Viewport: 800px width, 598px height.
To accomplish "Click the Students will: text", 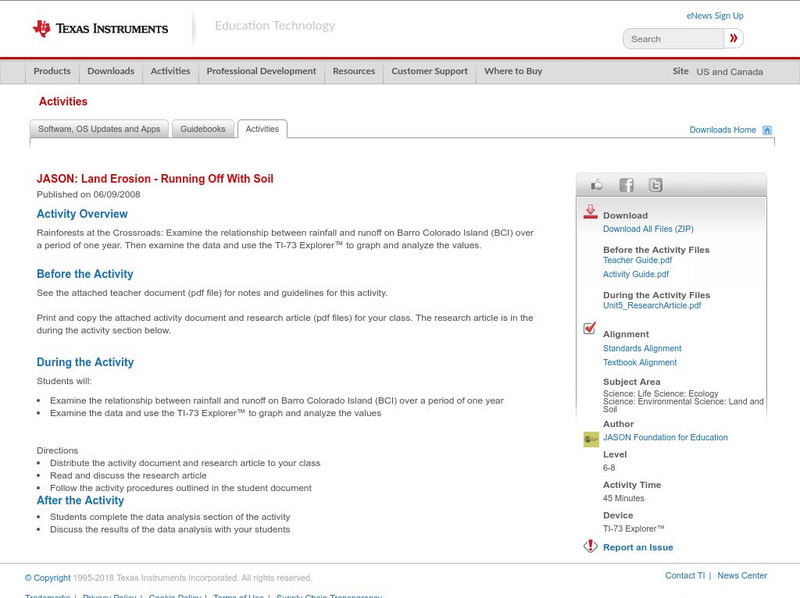I will (64, 381).
